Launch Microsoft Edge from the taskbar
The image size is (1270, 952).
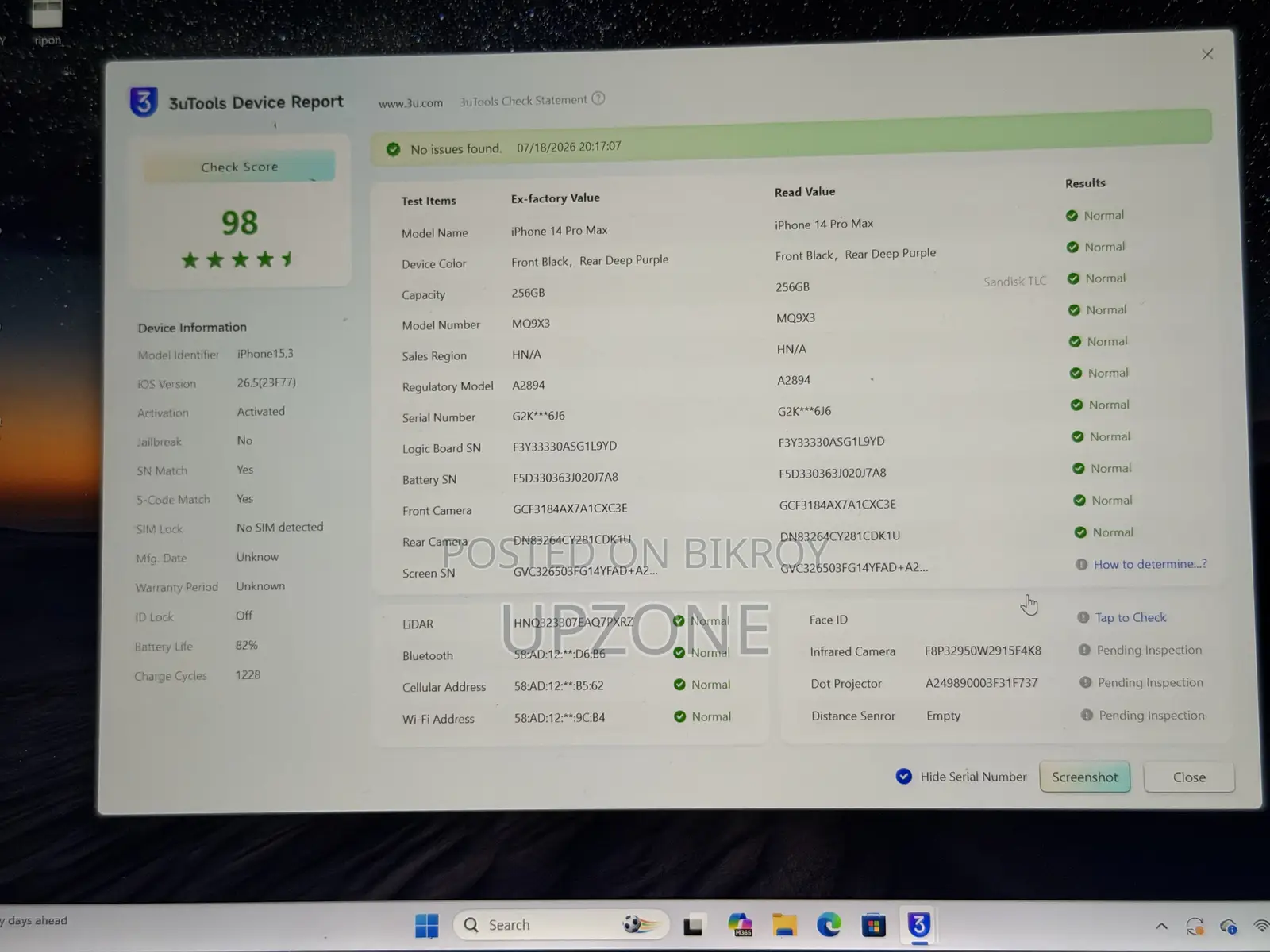pos(829,925)
